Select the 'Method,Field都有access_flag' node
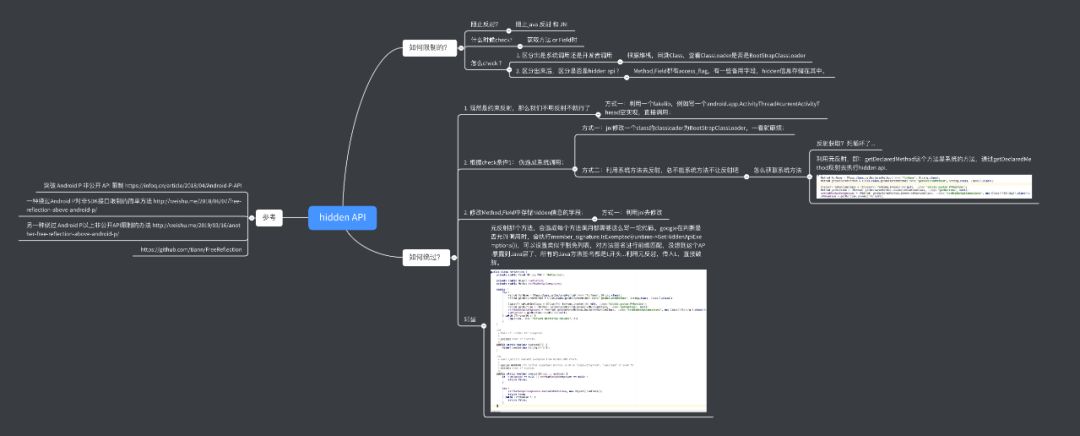The image size is (1080, 436). click(728, 71)
